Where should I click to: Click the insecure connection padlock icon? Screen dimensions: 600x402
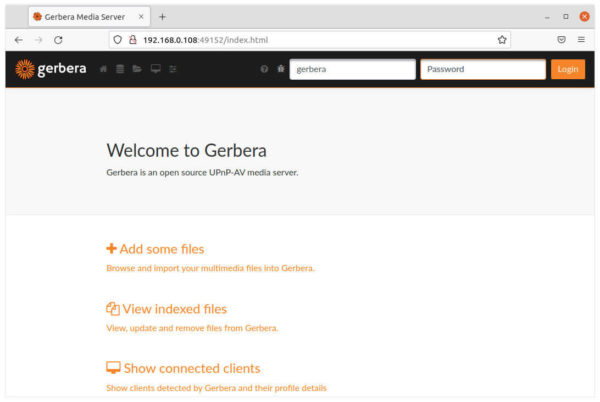tap(132, 40)
